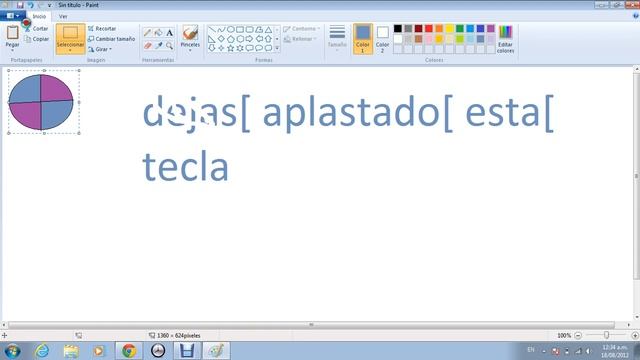Switch to the Ver ribbon tab
This screenshot has width=640, height=360.
click(x=63, y=16)
